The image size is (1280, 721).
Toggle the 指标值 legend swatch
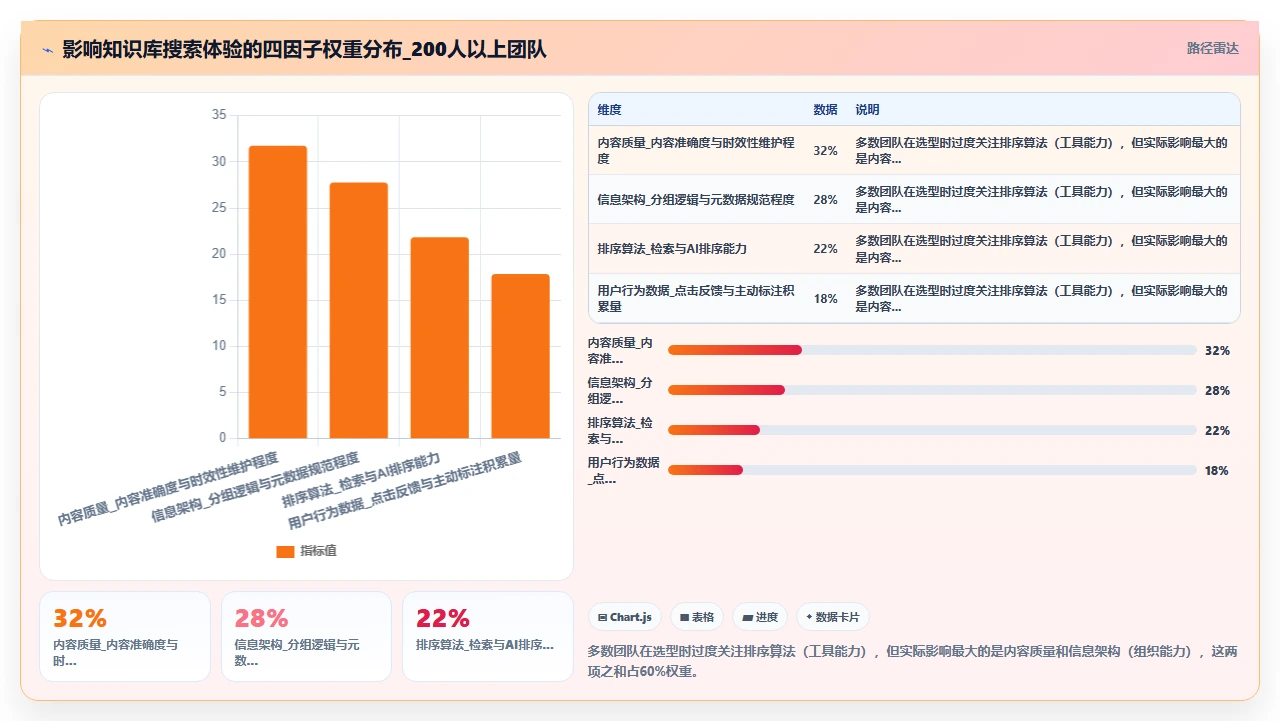point(285,551)
